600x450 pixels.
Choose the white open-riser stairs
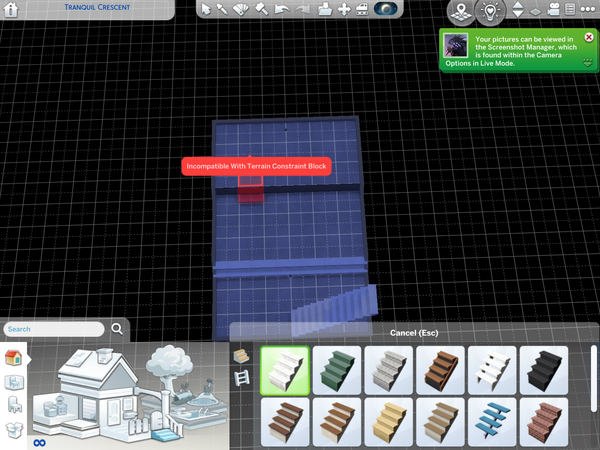point(492,370)
